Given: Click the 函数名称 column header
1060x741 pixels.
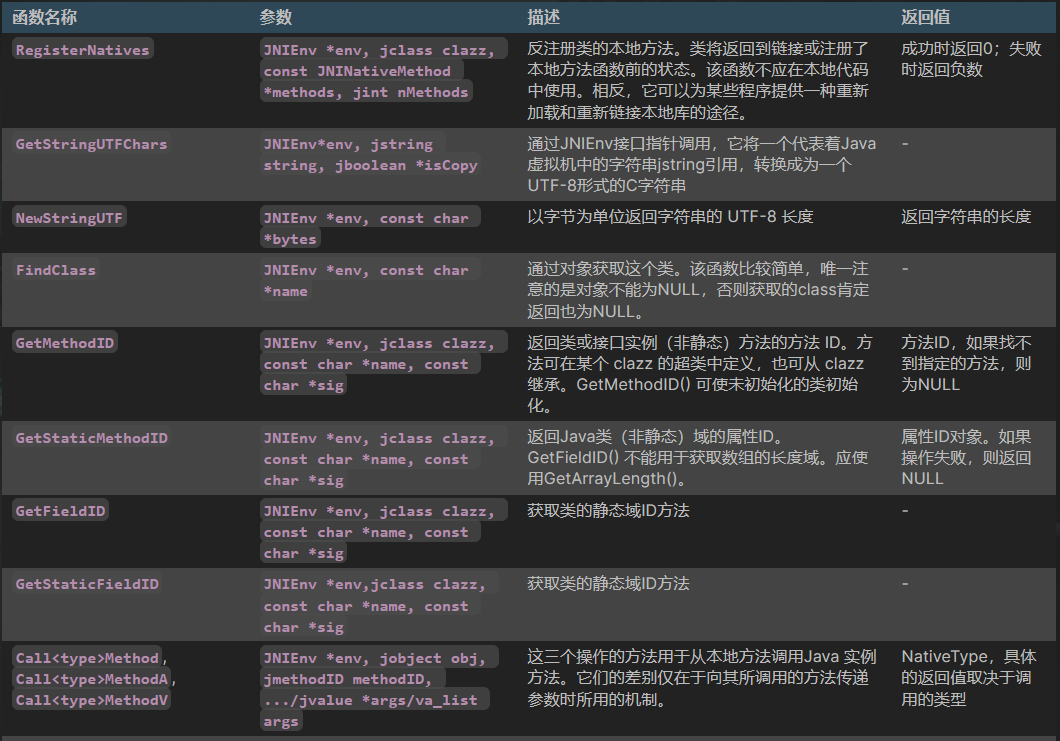Looking at the screenshot, I should click(45, 17).
